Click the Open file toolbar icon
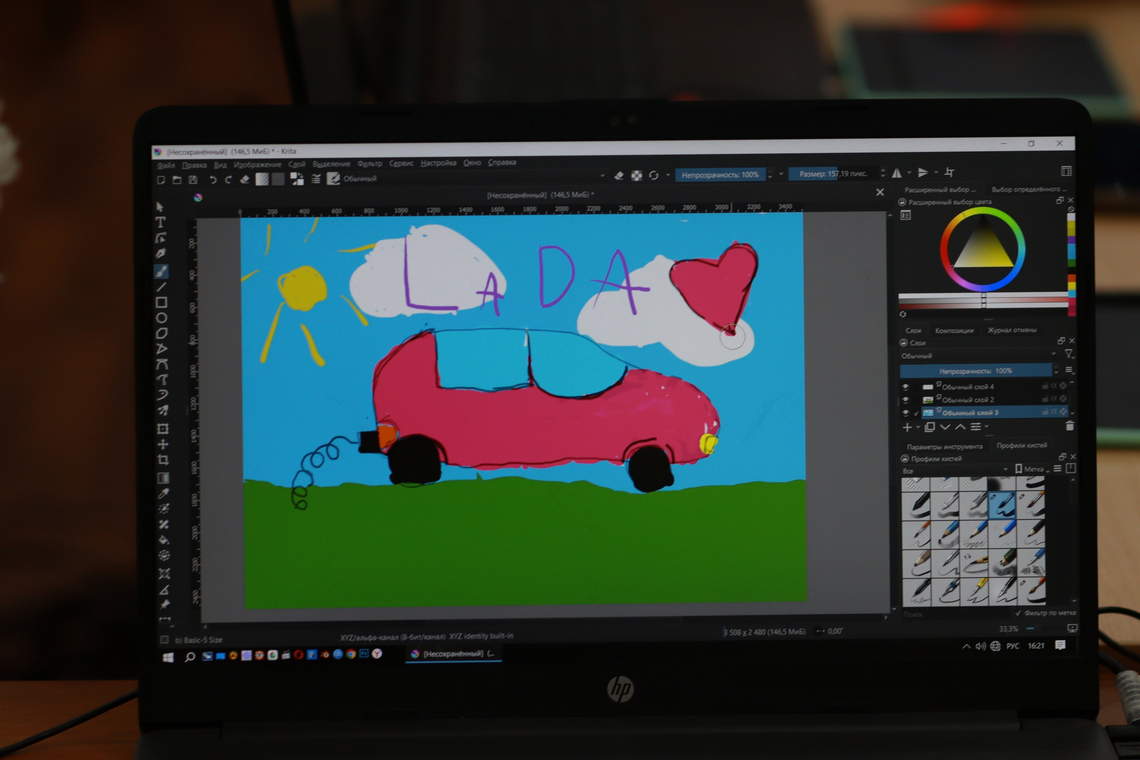Image resolution: width=1140 pixels, height=760 pixels. (177, 180)
